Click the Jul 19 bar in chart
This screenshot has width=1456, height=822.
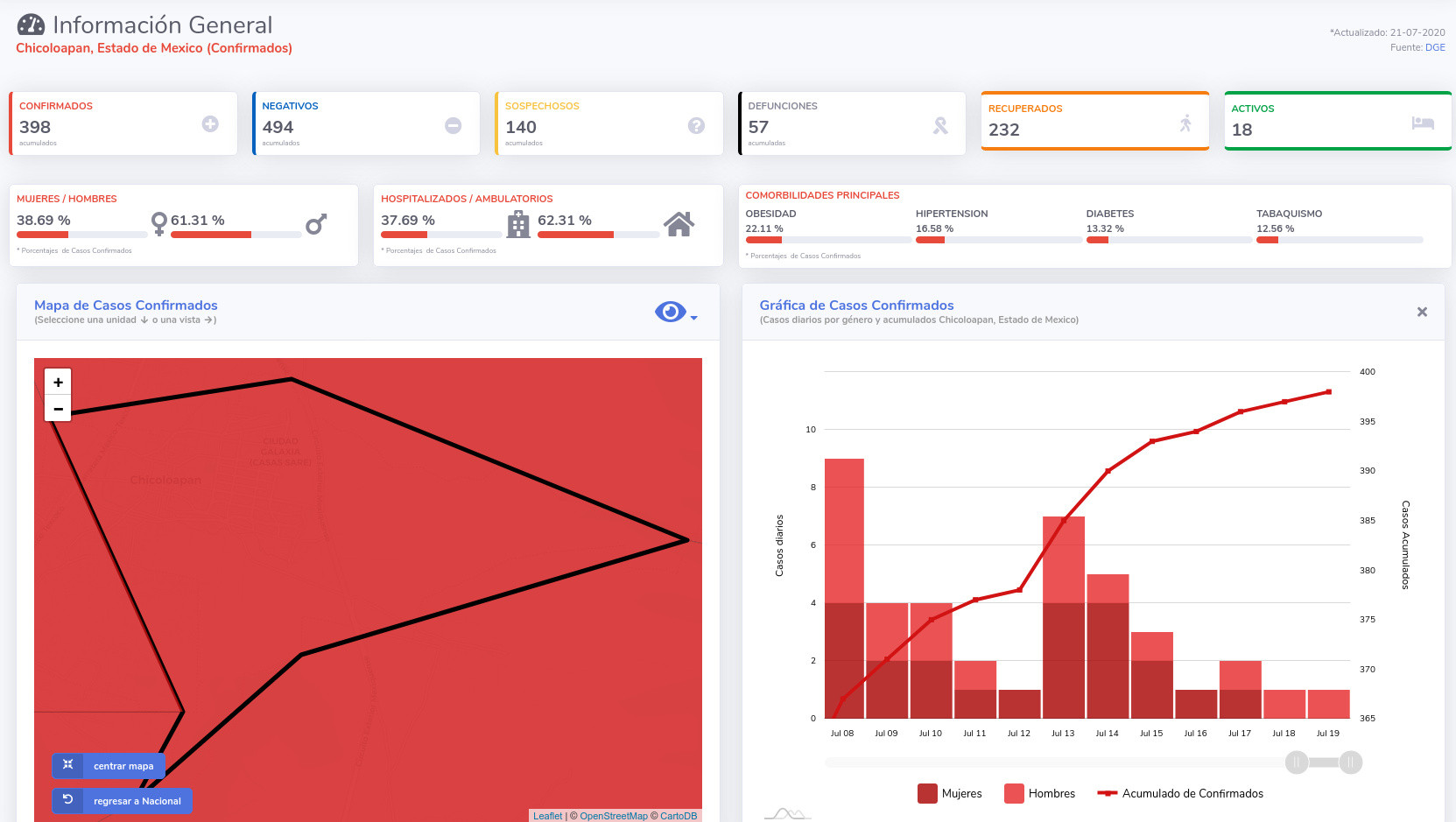tap(1328, 704)
